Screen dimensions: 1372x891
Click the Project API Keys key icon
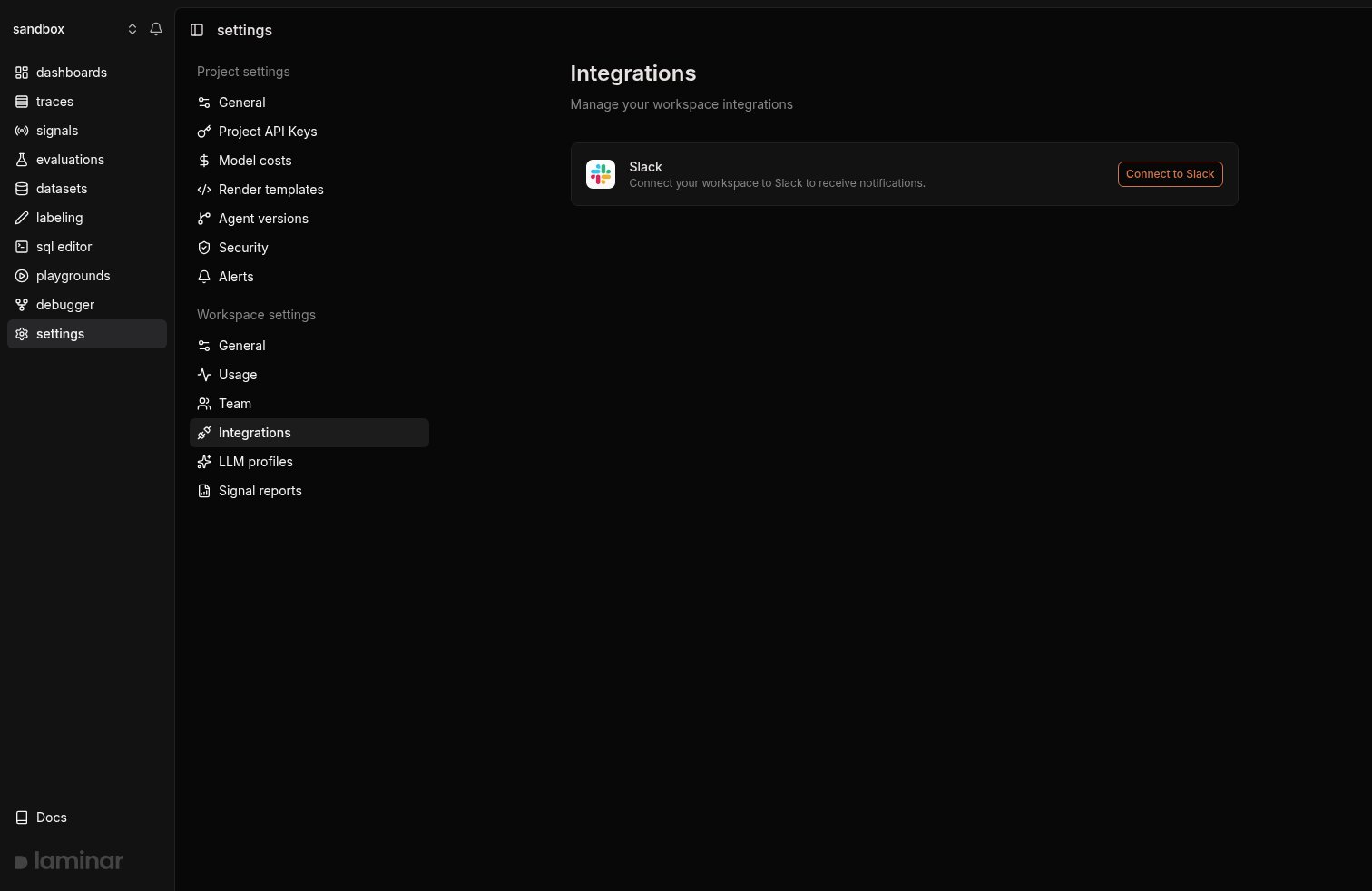click(204, 132)
